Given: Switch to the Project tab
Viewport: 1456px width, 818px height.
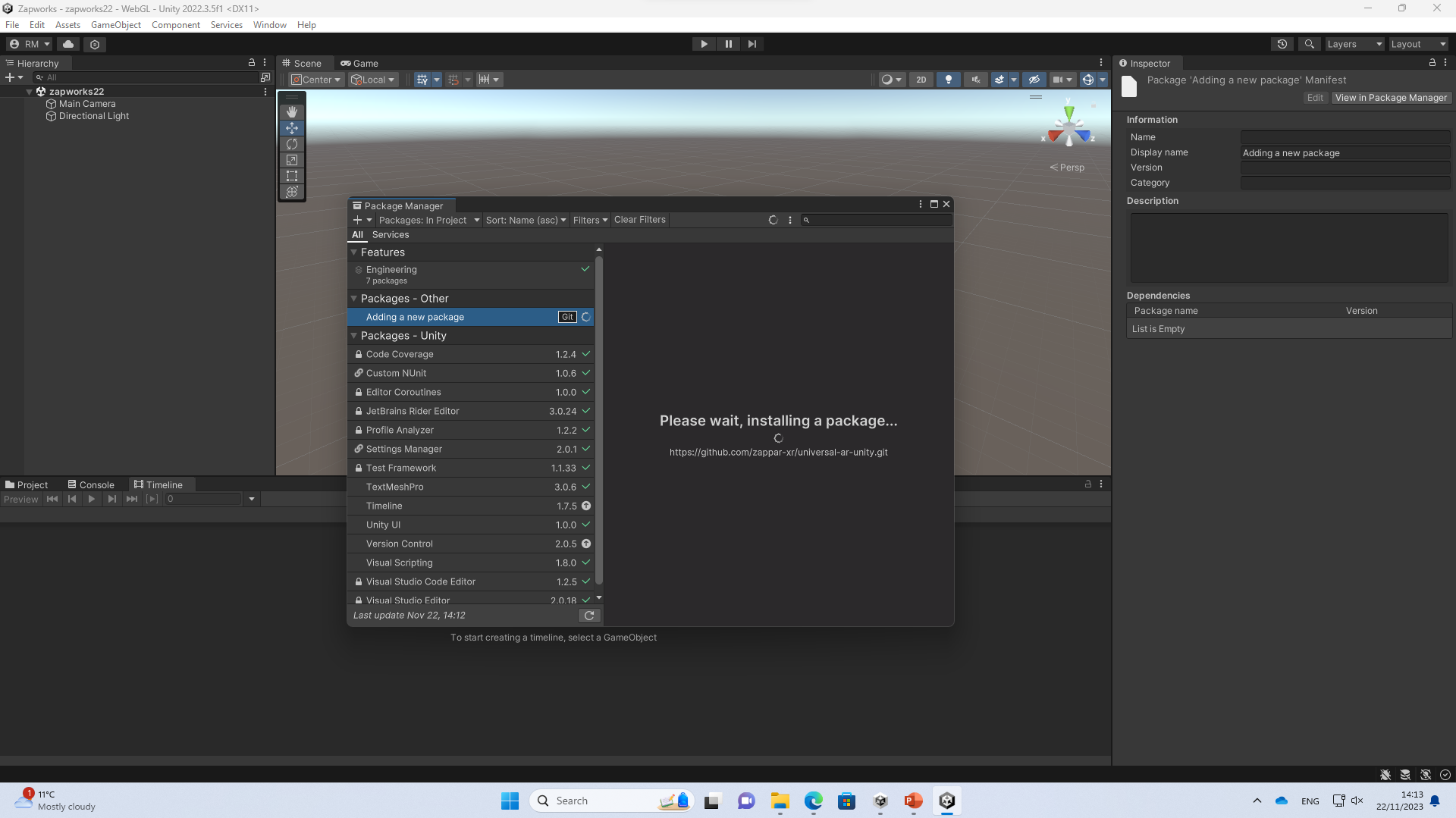Looking at the screenshot, I should point(27,484).
